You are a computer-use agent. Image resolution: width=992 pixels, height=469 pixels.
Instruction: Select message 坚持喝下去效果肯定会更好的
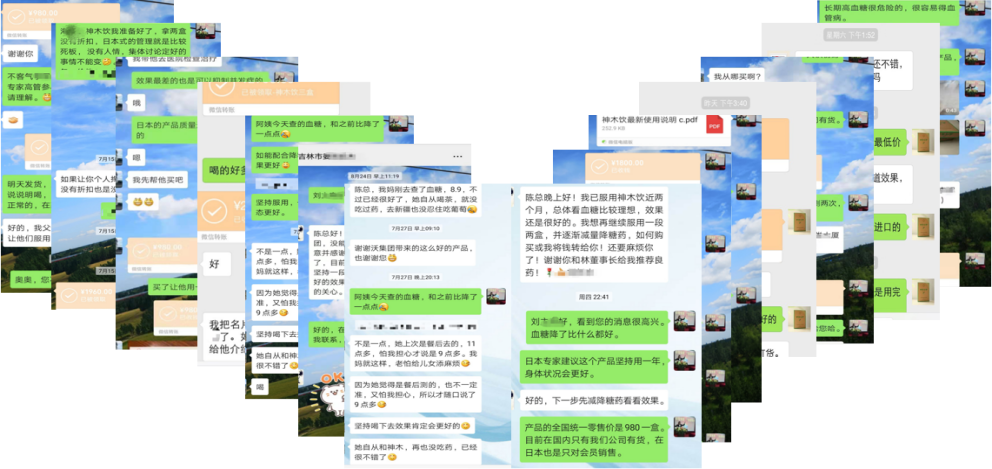412,425
